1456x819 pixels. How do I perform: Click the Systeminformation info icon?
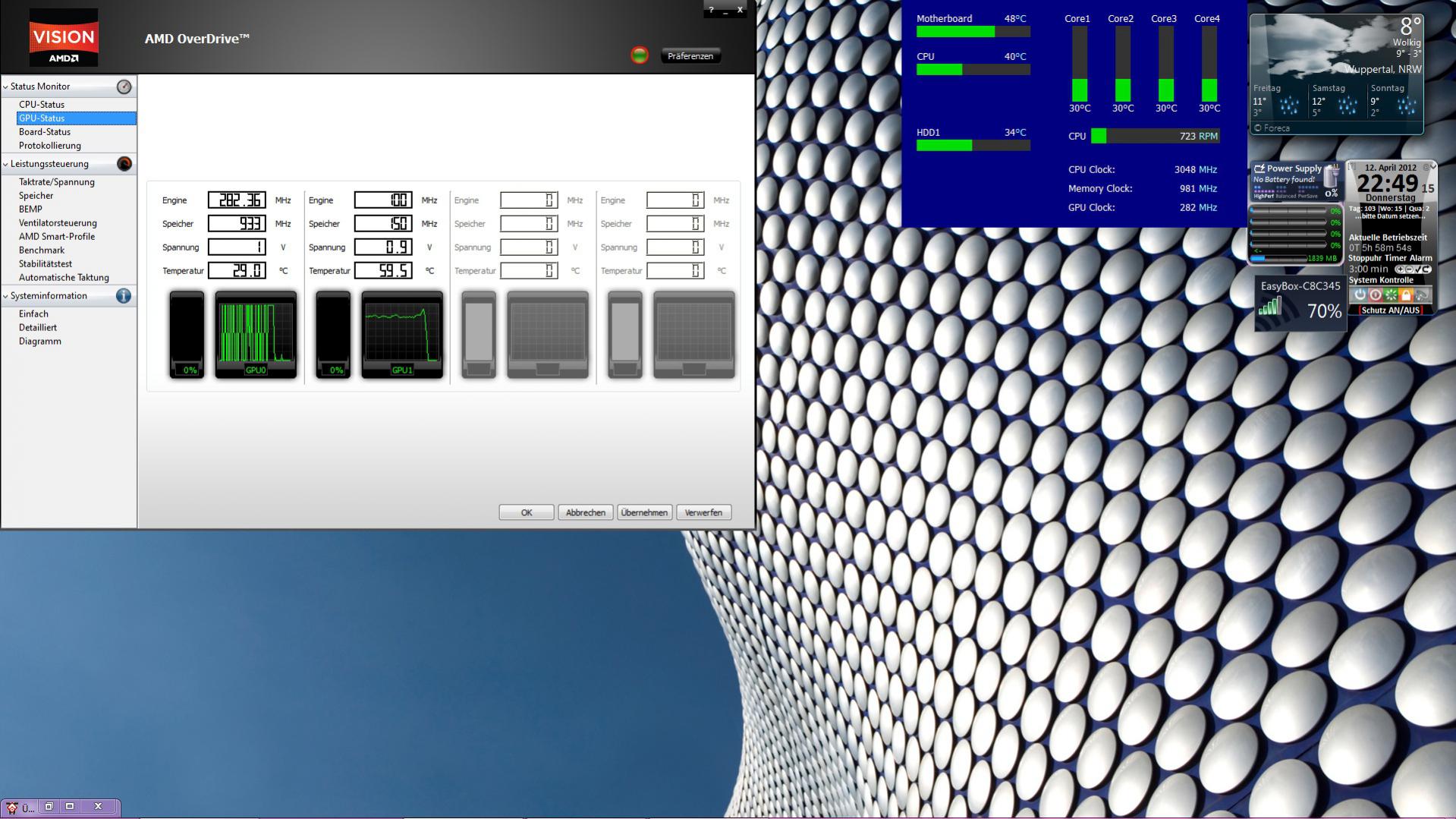coord(124,296)
